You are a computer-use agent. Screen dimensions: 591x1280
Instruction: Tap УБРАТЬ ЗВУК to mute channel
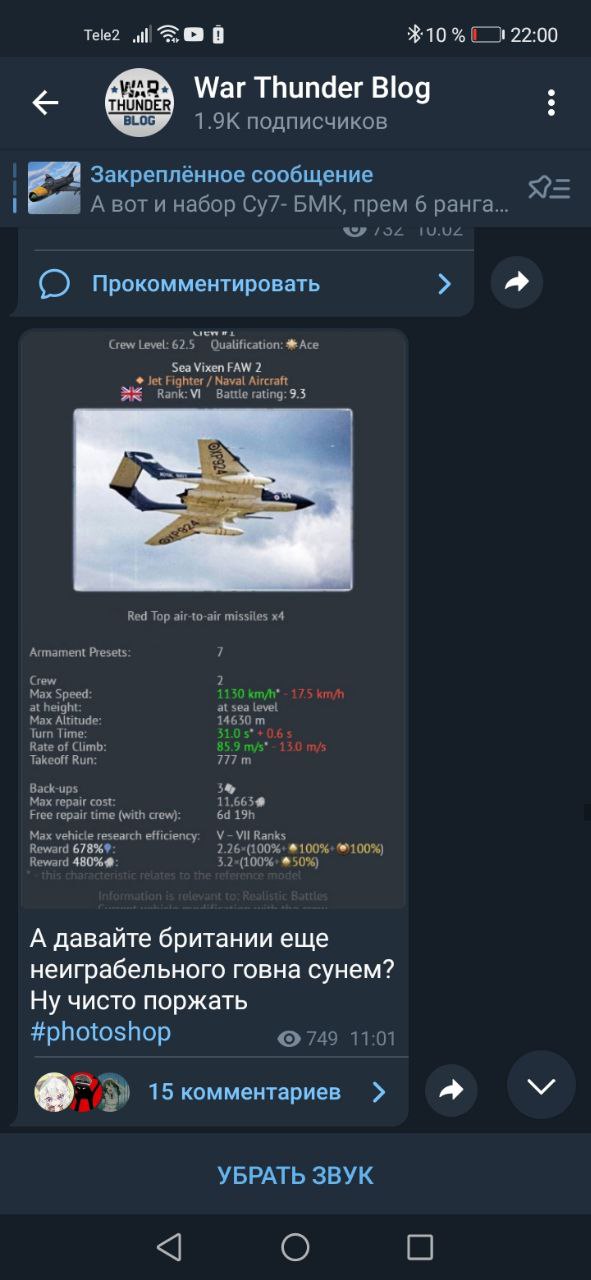[295, 1175]
